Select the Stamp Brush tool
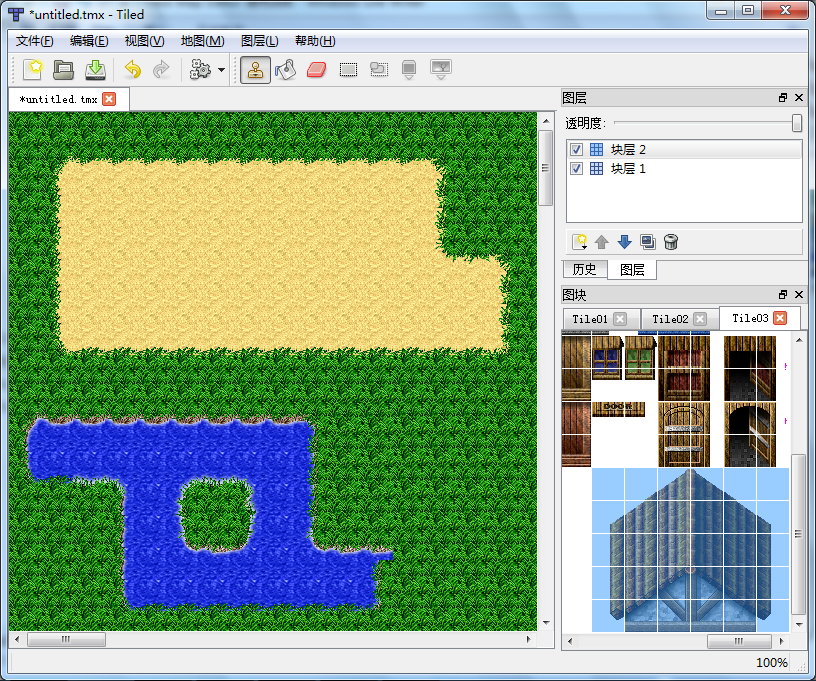816x681 pixels. click(x=255, y=70)
